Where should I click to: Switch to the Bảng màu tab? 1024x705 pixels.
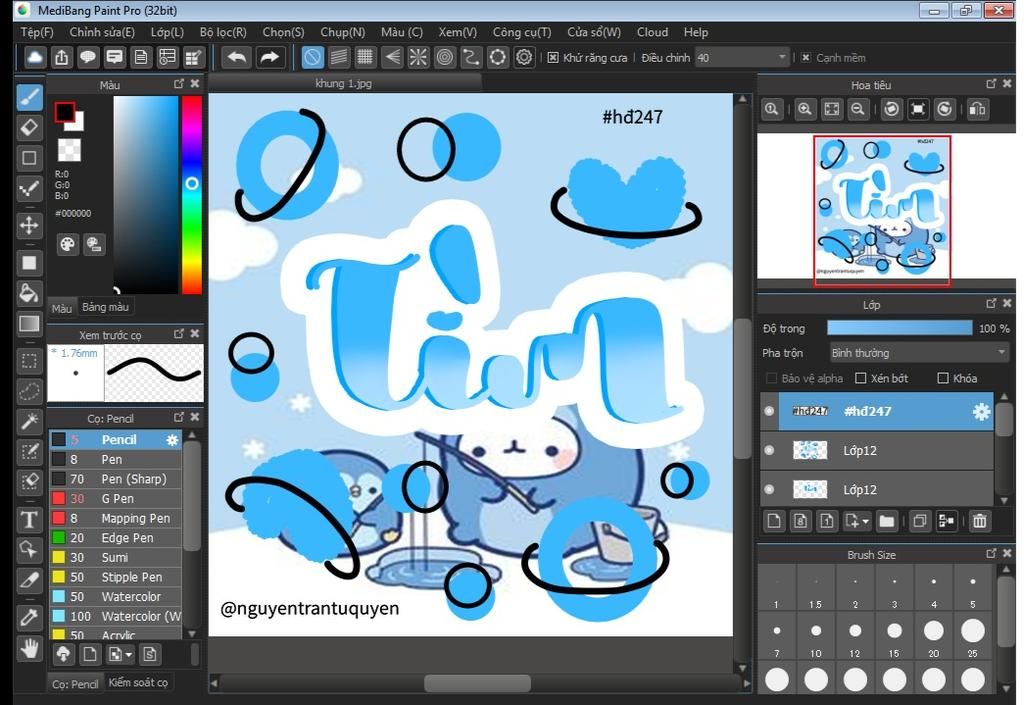tap(105, 307)
